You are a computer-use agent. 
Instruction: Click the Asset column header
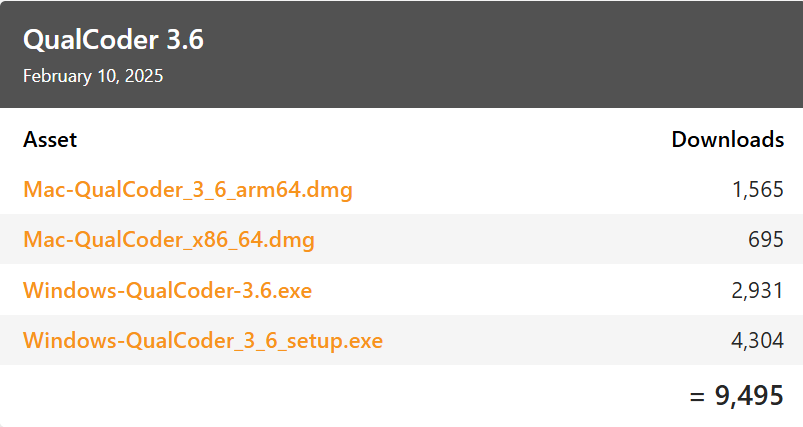(50, 140)
